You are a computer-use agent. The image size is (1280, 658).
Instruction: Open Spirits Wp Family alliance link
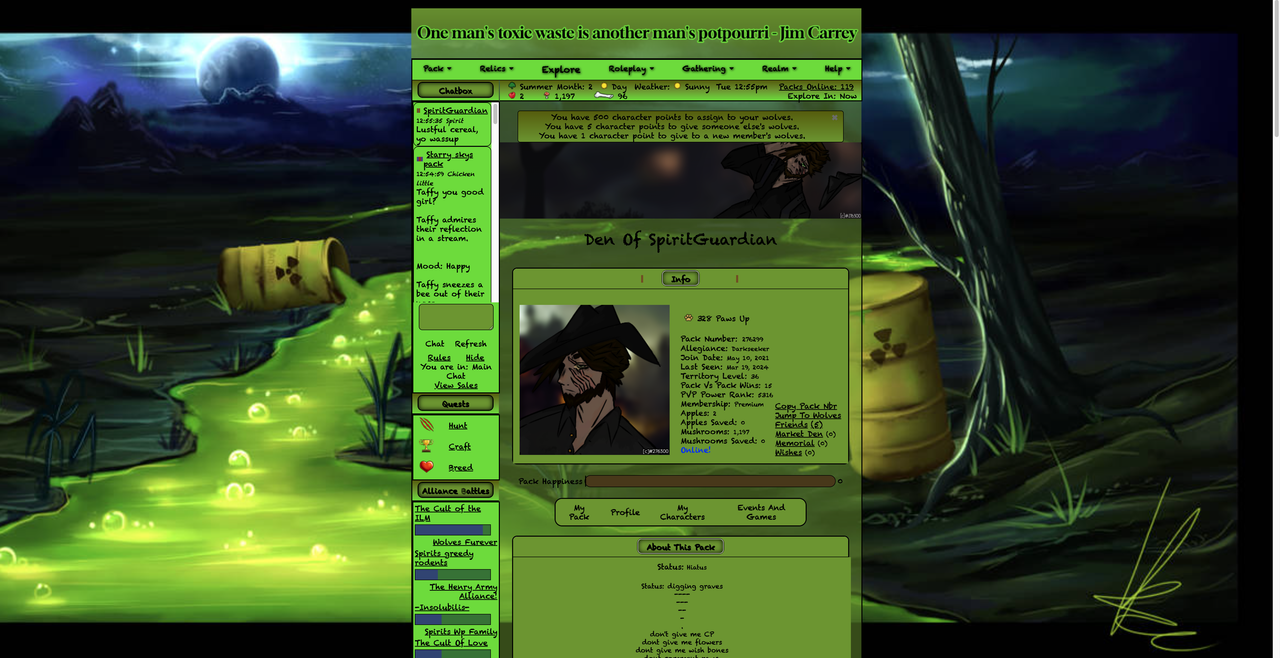point(460,632)
